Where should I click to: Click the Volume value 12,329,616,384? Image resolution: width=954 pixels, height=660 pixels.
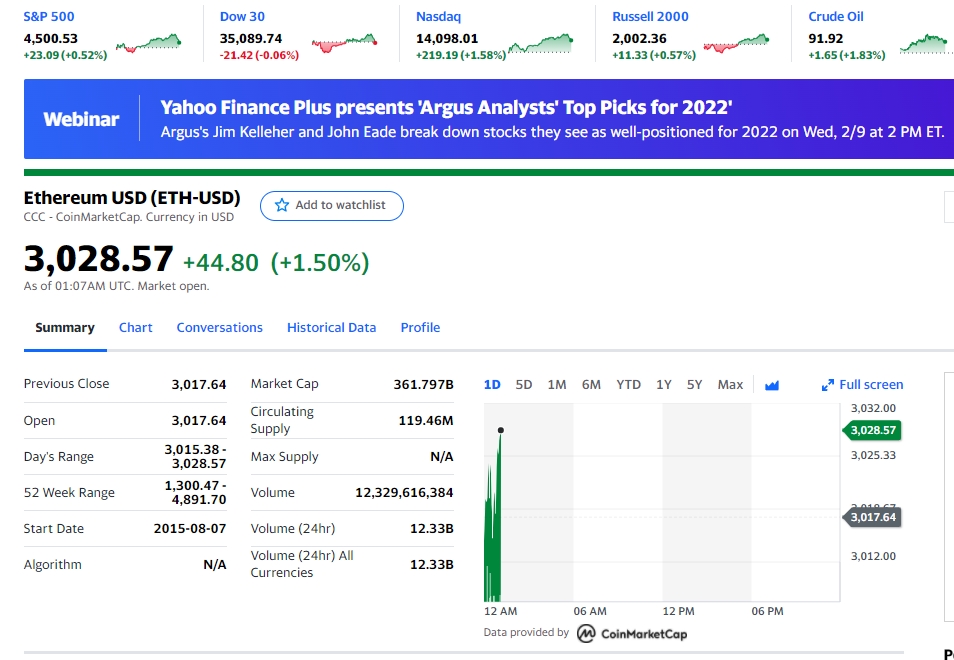405,493
